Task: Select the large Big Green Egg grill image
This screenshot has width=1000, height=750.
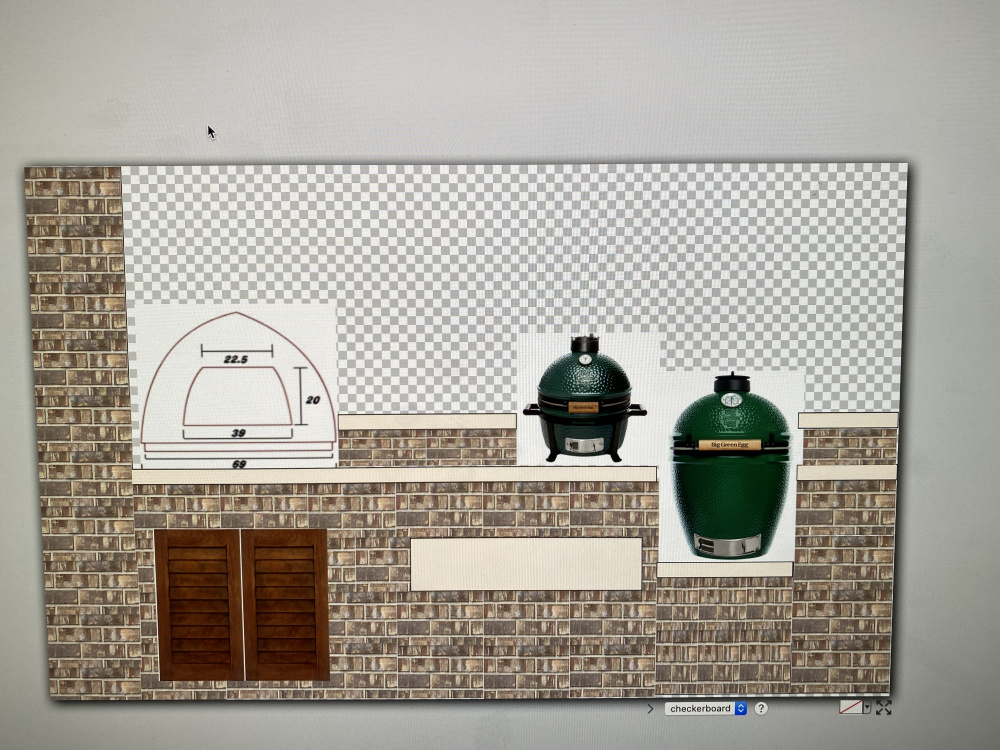Action: click(731, 466)
